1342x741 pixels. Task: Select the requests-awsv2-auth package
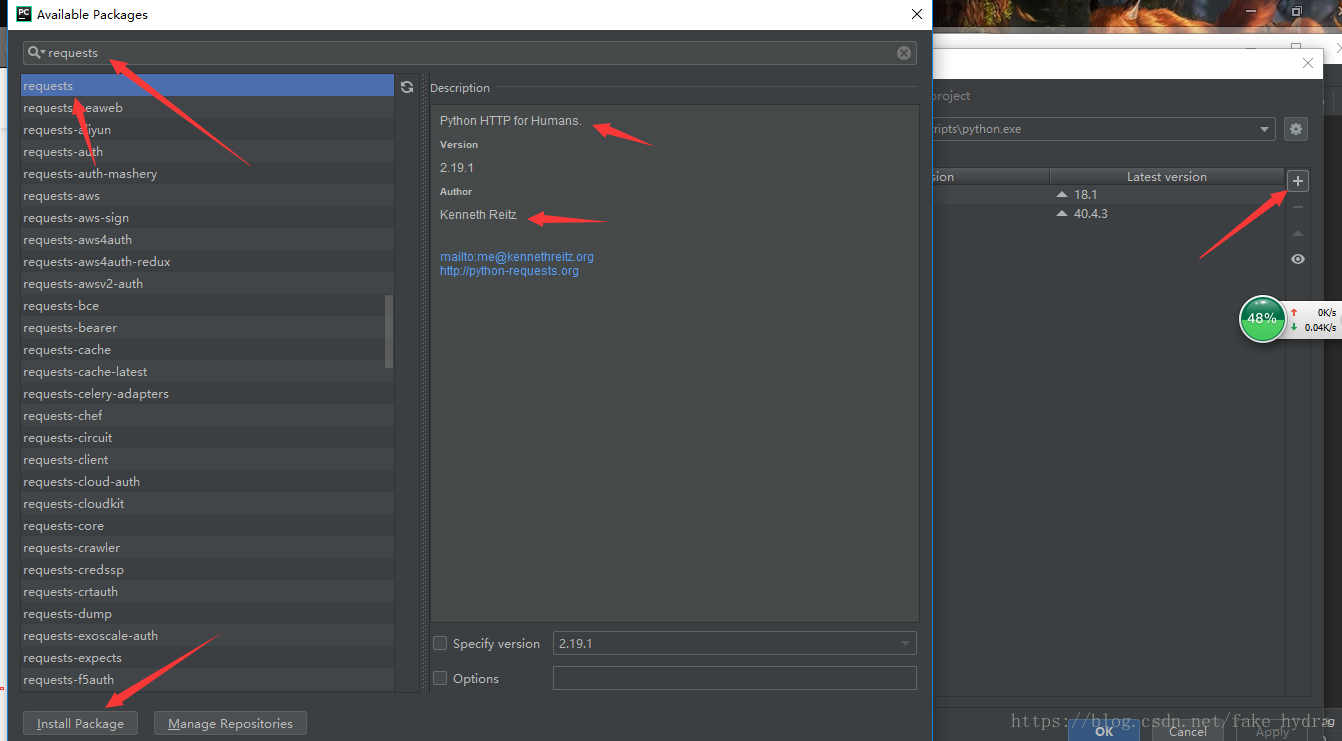click(x=207, y=284)
